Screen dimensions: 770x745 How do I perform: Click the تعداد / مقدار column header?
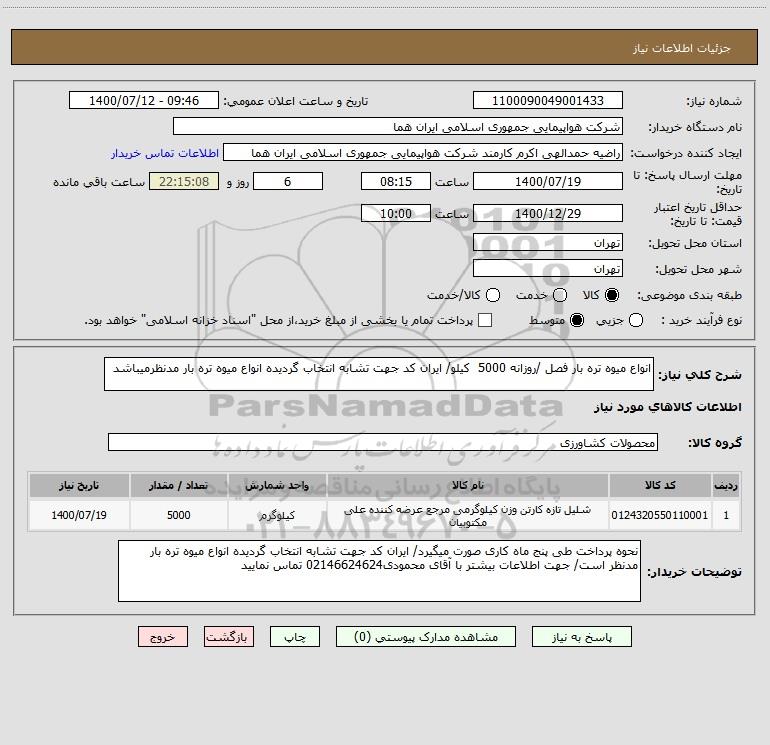(179, 486)
